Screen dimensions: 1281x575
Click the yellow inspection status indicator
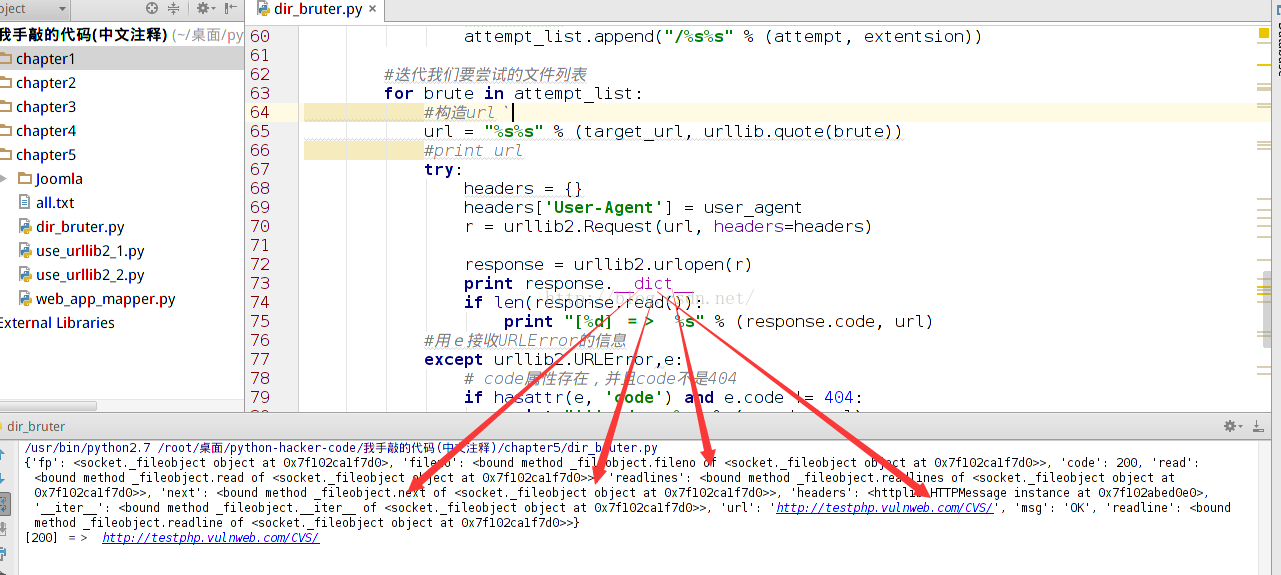pos(1264,34)
